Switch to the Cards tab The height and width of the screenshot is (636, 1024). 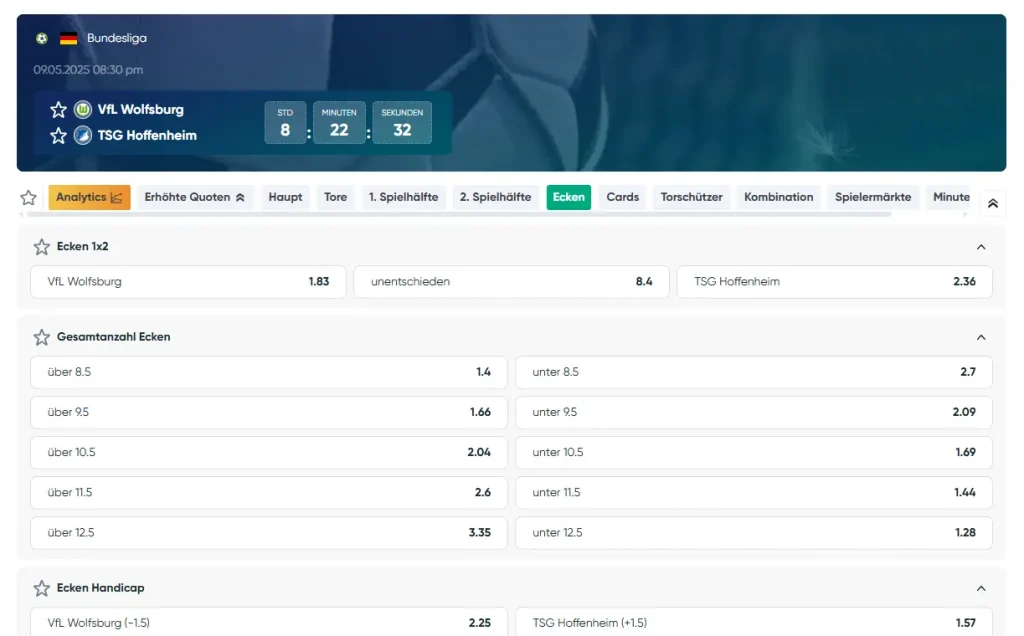(x=623, y=197)
